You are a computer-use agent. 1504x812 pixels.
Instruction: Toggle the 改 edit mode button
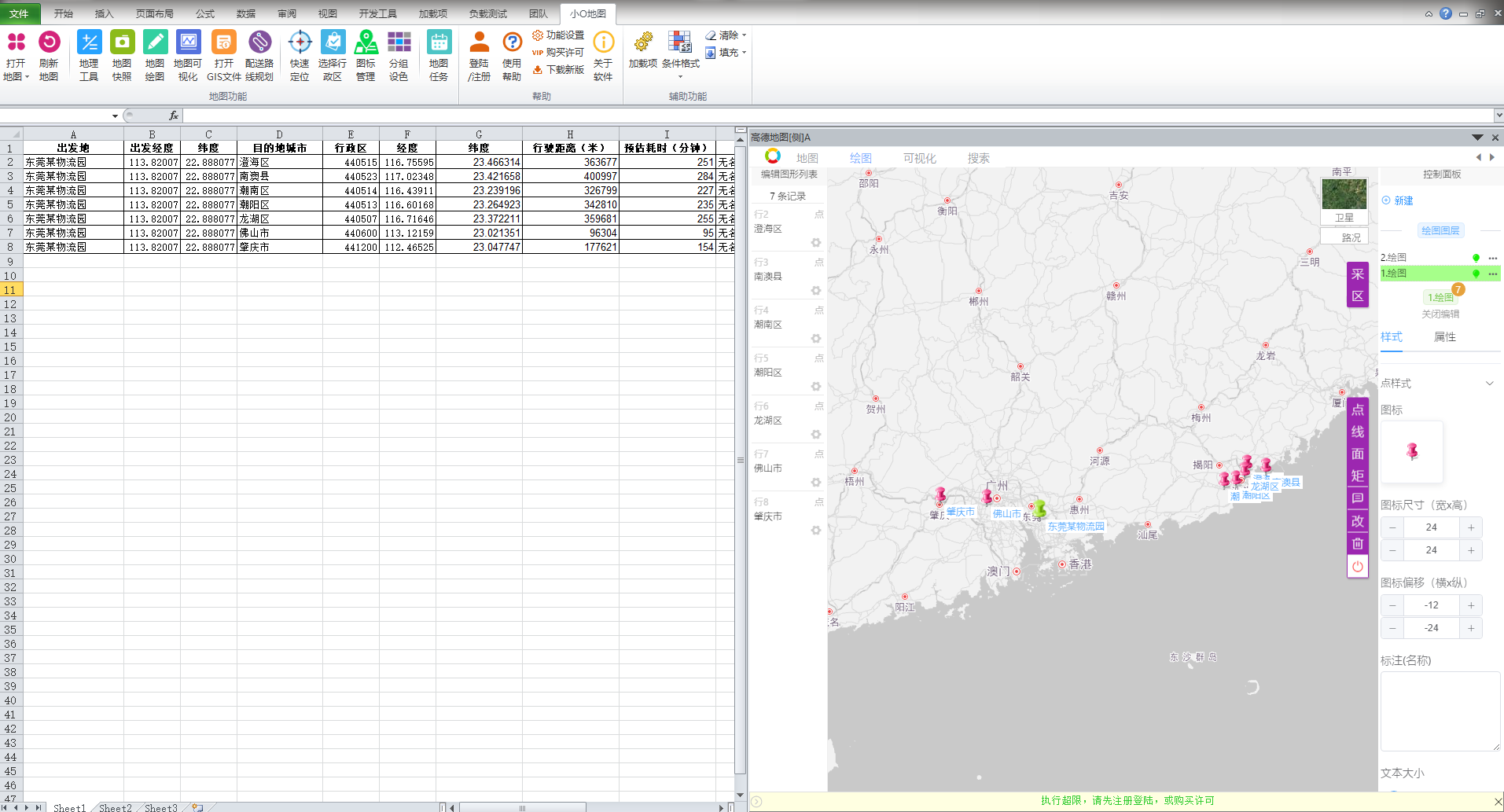point(1358,521)
